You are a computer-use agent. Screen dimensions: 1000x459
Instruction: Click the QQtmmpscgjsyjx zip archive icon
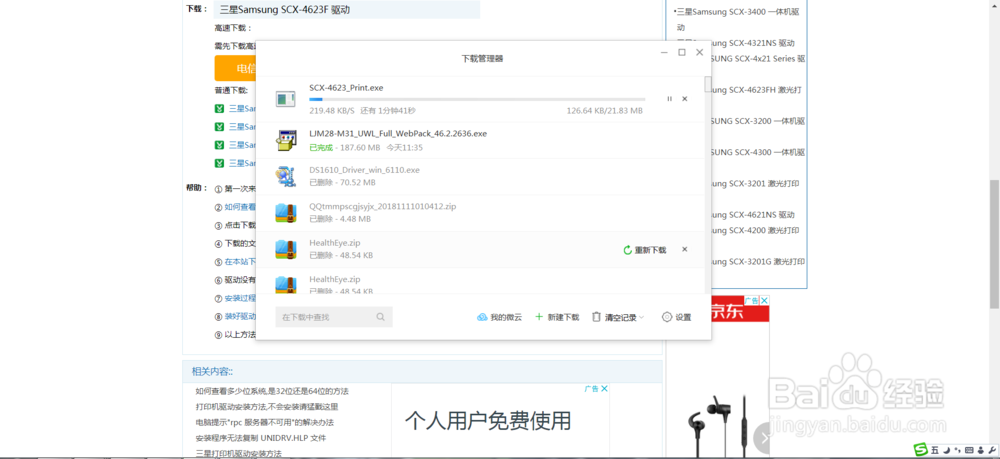coord(285,212)
